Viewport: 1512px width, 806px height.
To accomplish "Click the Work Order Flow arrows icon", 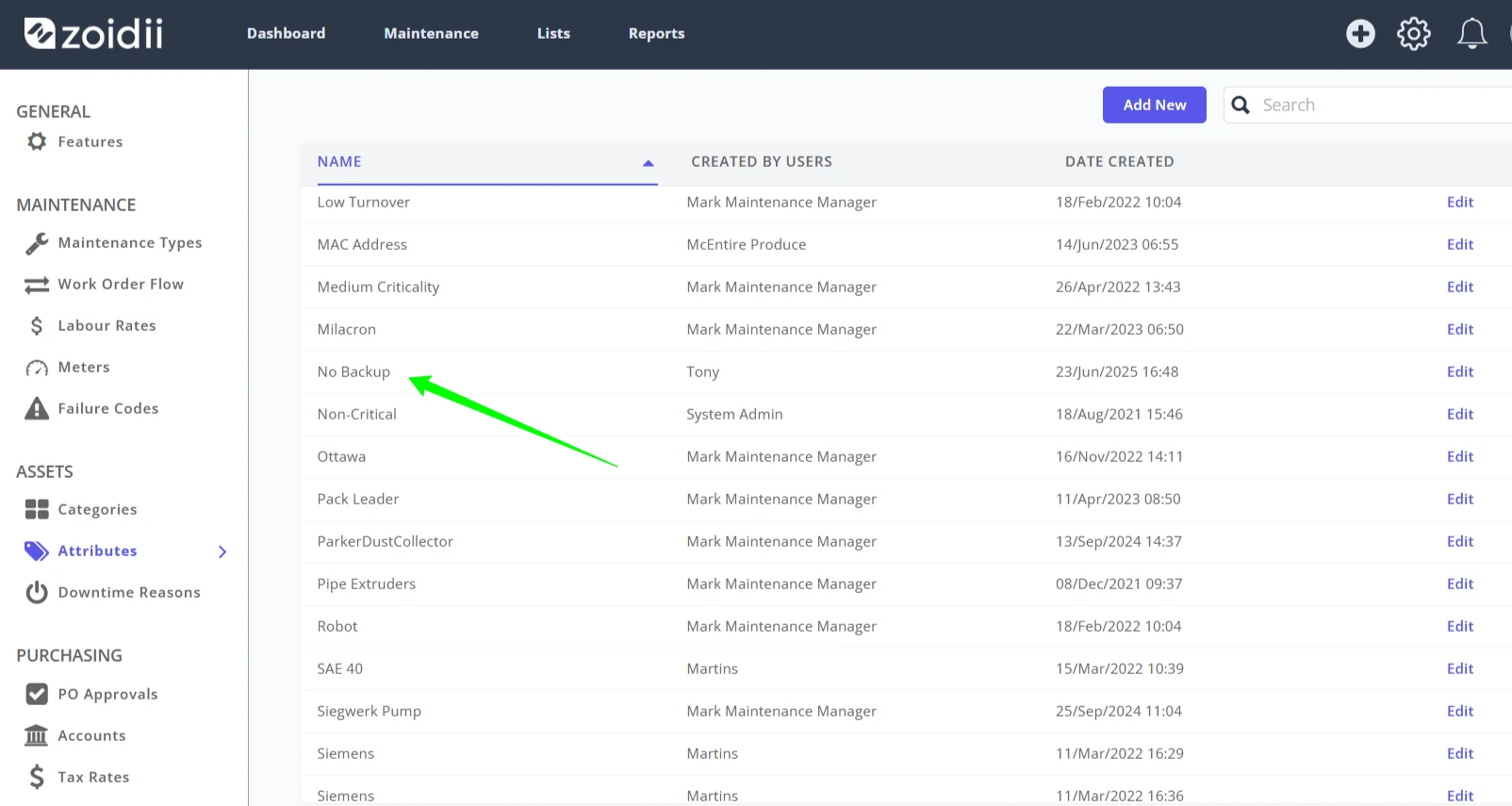I will tap(37, 285).
